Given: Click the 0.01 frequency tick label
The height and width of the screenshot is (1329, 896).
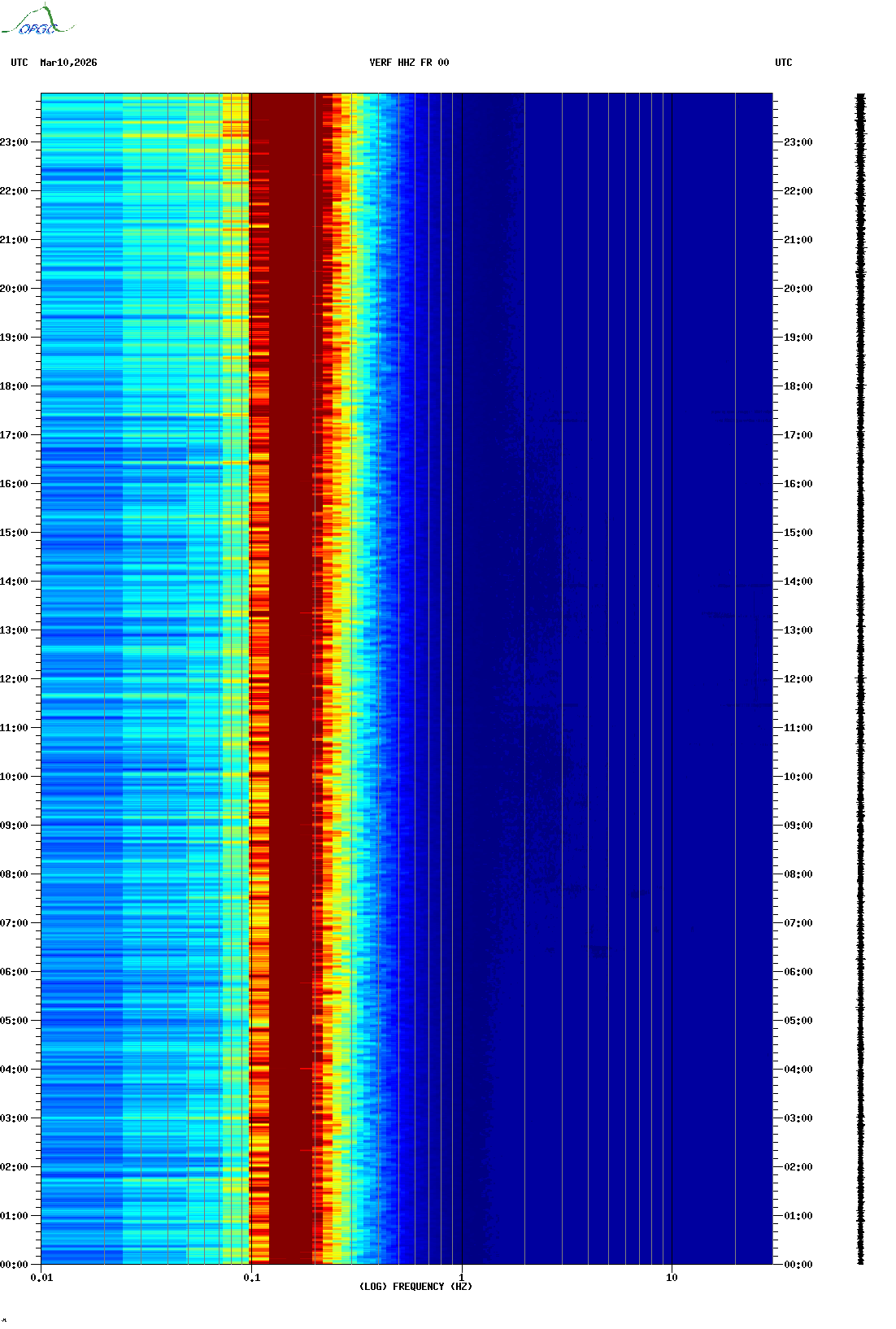Looking at the screenshot, I should pyautogui.click(x=41, y=1278).
